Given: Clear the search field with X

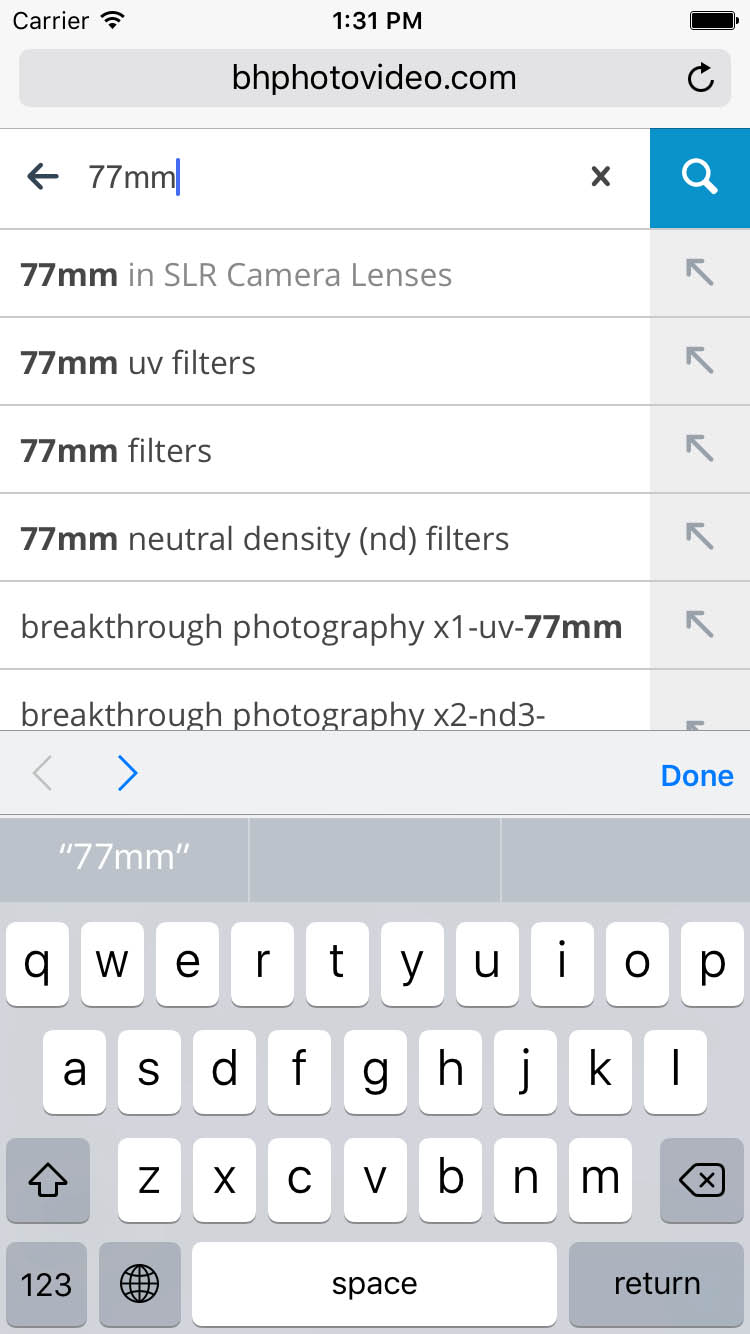Looking at the screenshot, I should pos(600,177).
